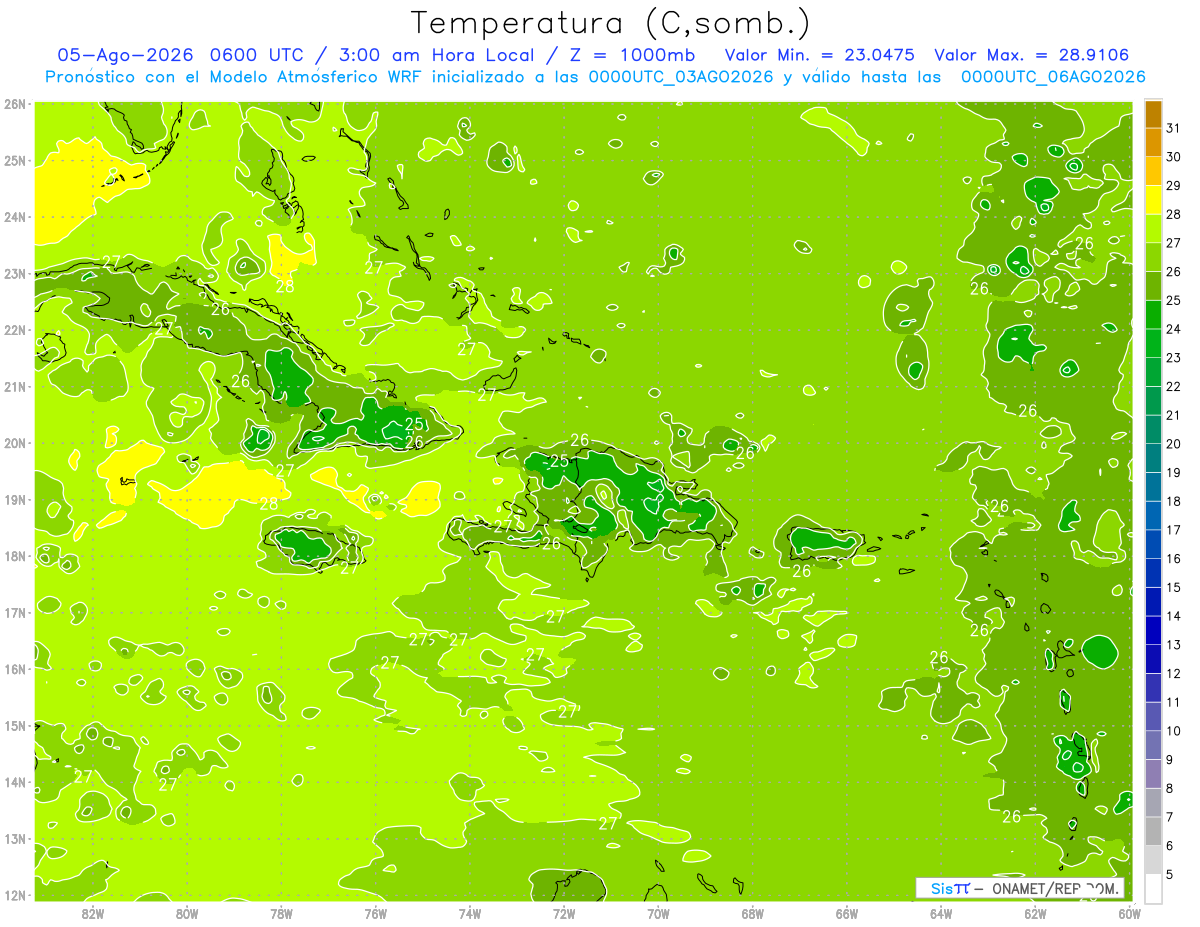Click the '82W' longitude axis label
1200x927 pixels.
[x=93, y=913]
